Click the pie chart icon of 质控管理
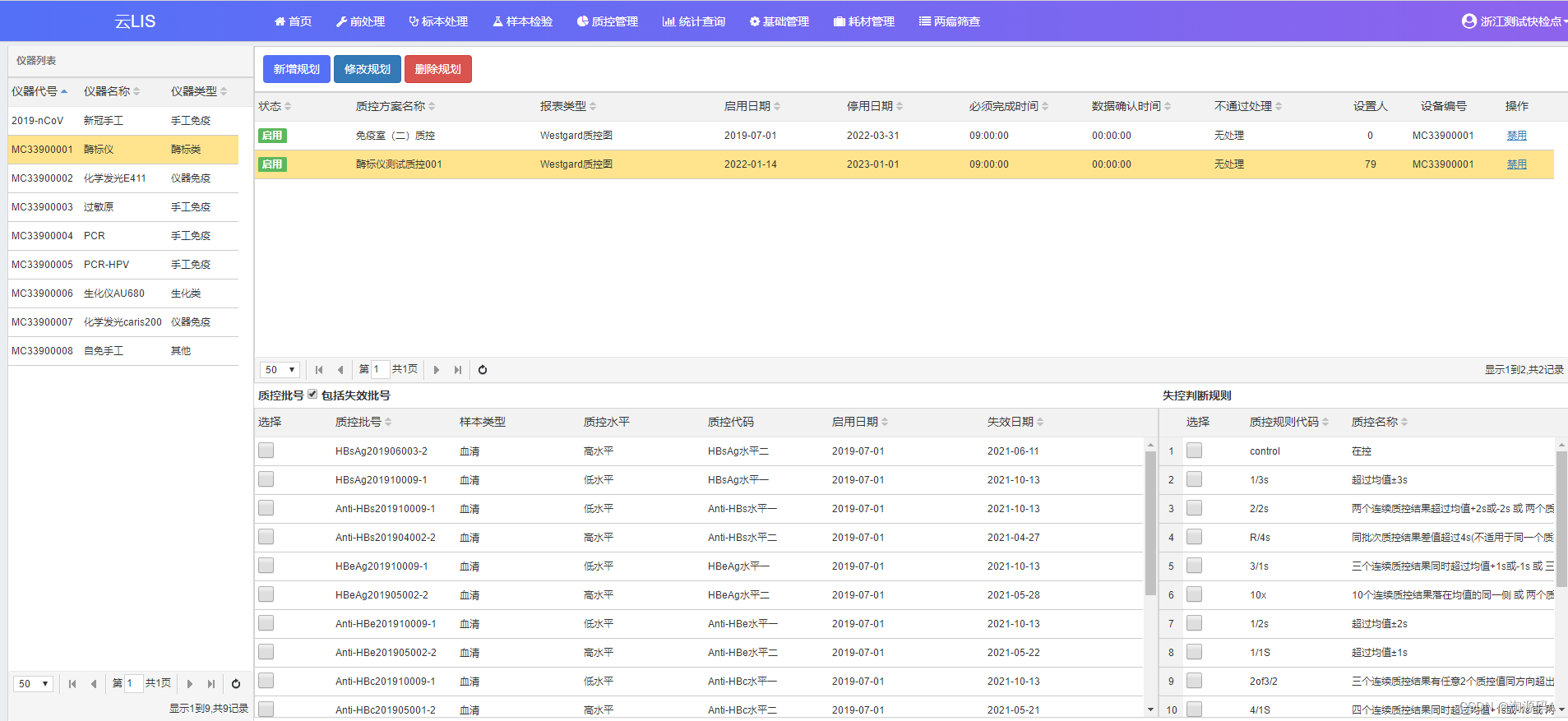1568x721 pixels. point(583,21)
